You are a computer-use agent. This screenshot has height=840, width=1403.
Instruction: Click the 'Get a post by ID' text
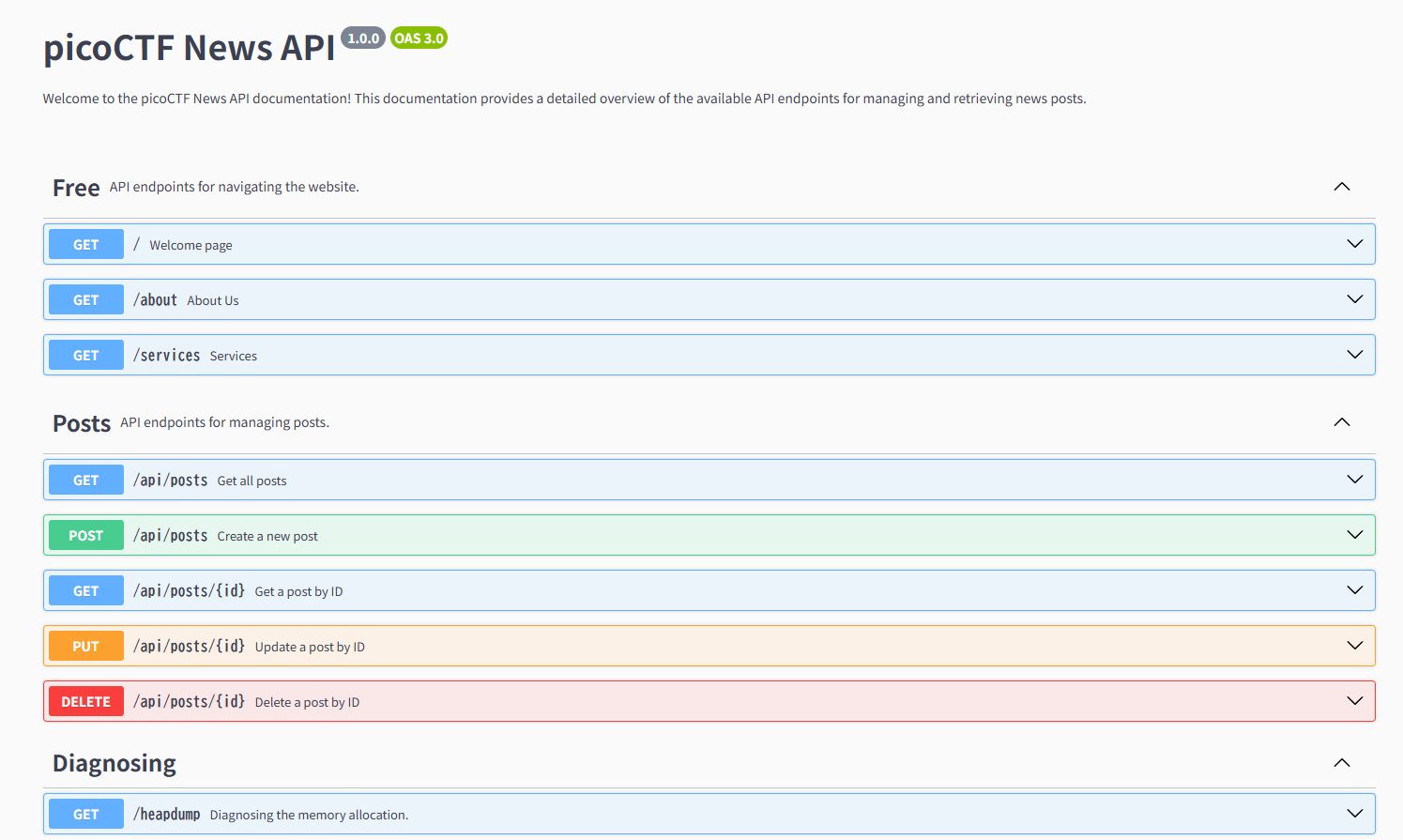pos(299,591)
